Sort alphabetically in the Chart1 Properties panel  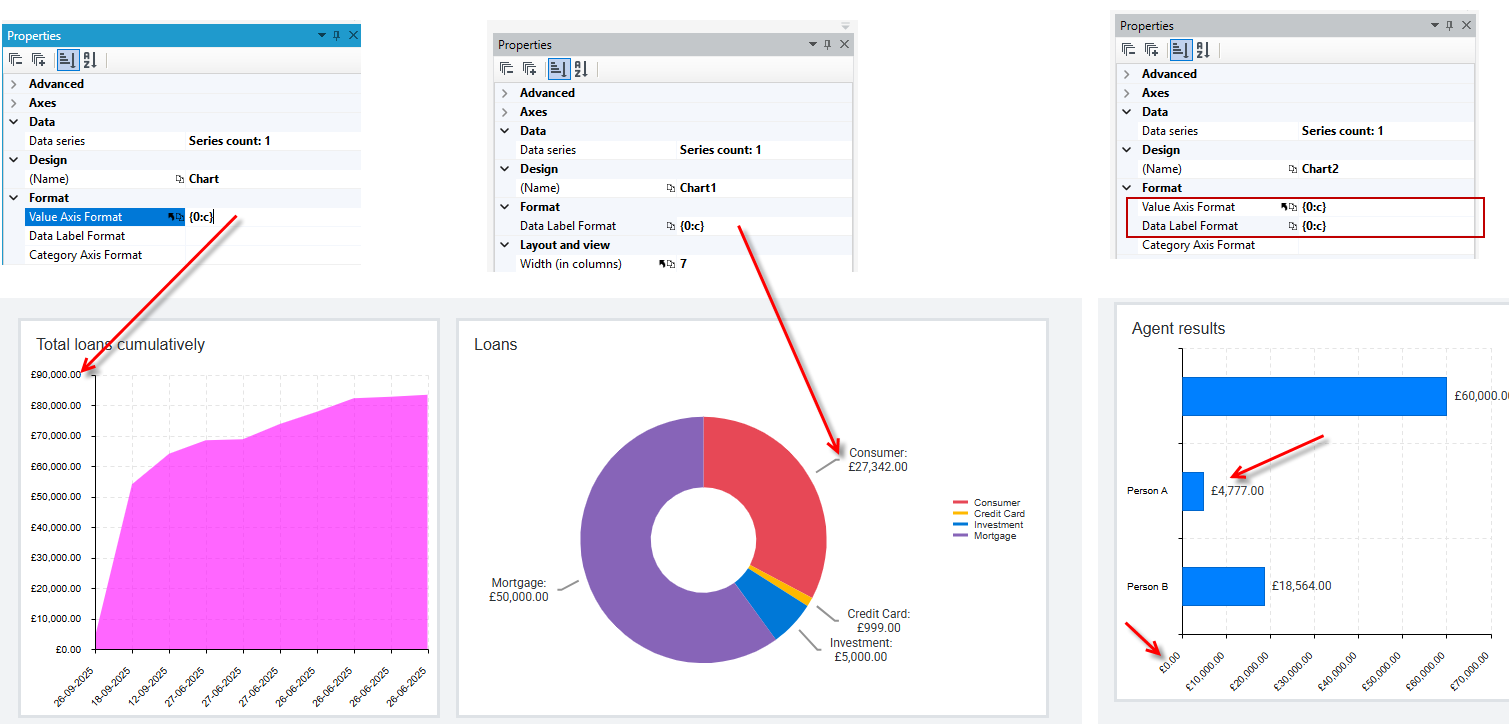pyautogui.click(x=580, y=69)
